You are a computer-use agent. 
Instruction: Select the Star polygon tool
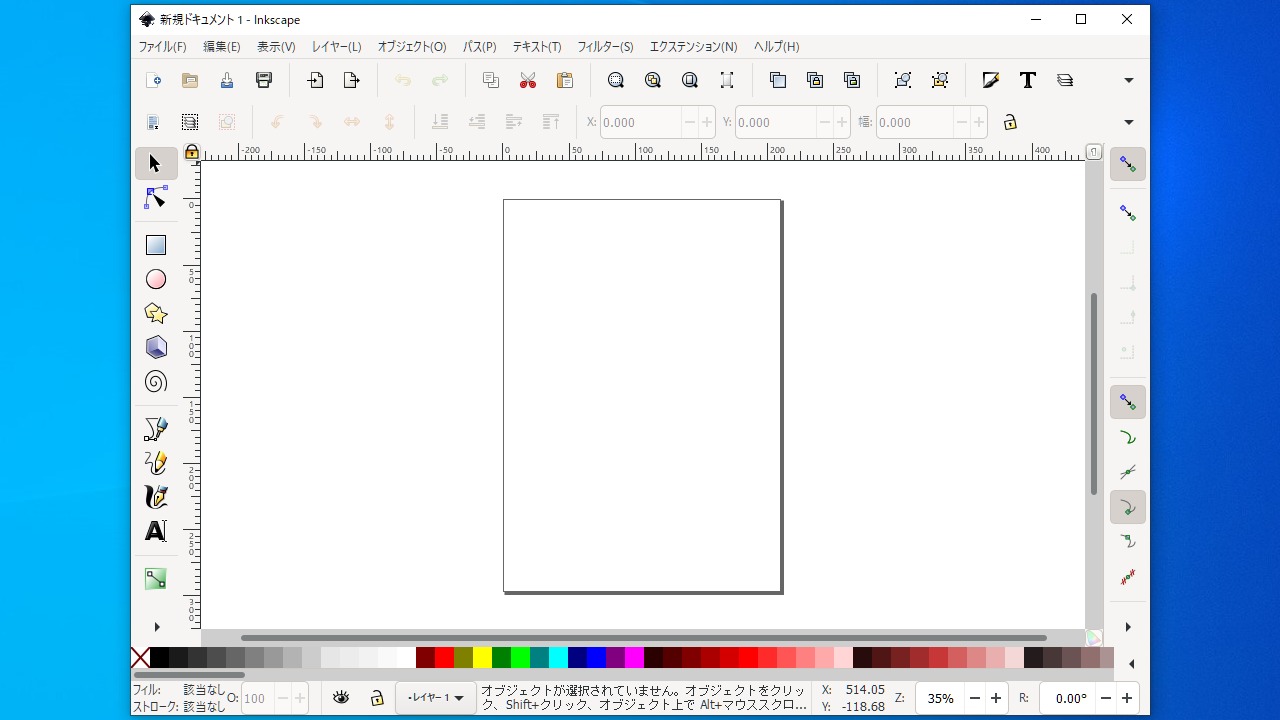pos(155,313)
